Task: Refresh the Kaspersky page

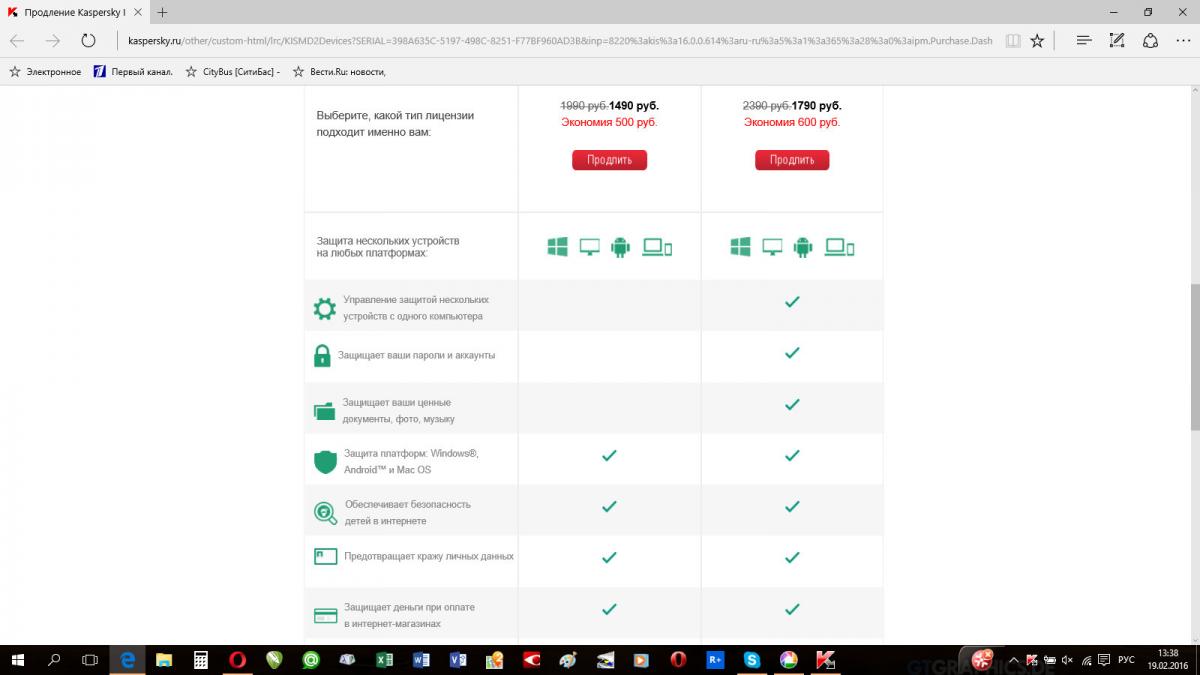Action: coord(88,41)
